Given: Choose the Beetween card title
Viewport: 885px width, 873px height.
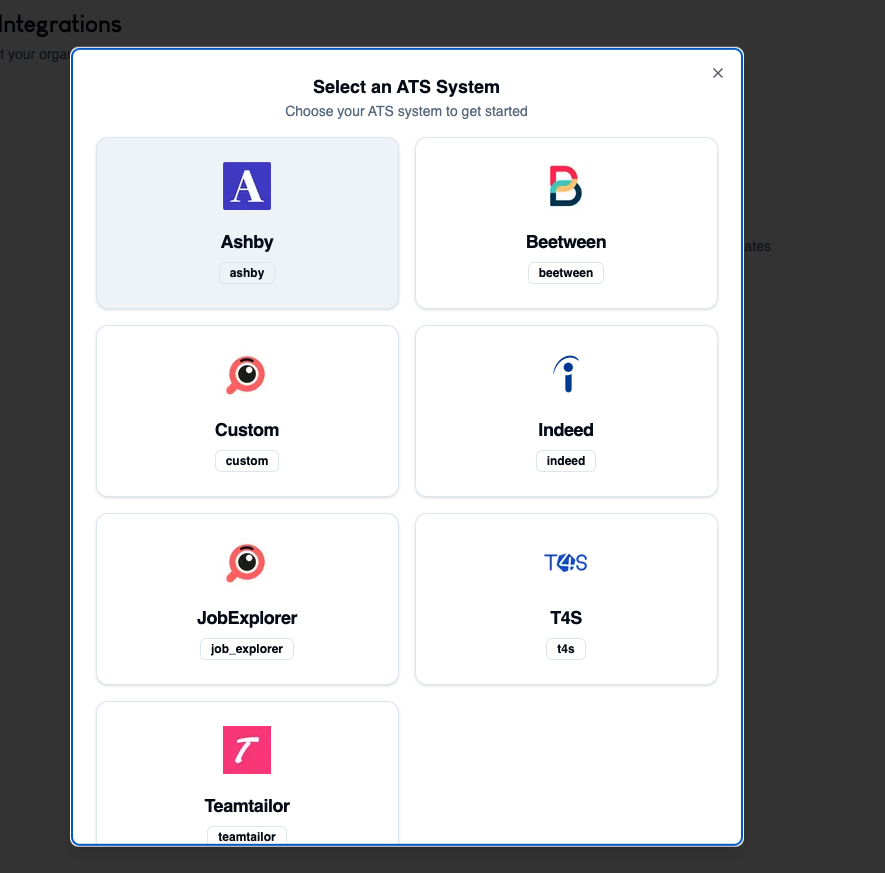Looking at the screenshot, I should coord(566,242).
